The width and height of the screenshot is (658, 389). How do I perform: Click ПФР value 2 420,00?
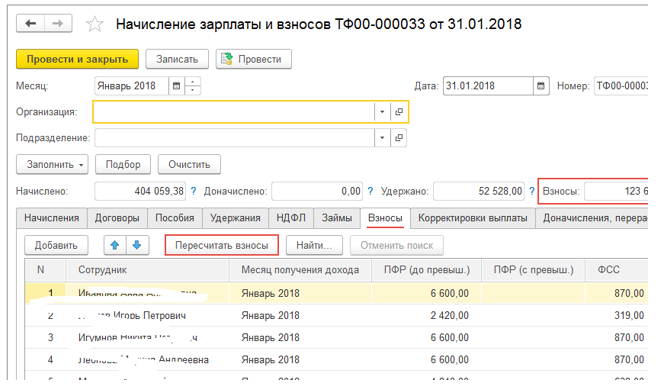pos(426,316)
